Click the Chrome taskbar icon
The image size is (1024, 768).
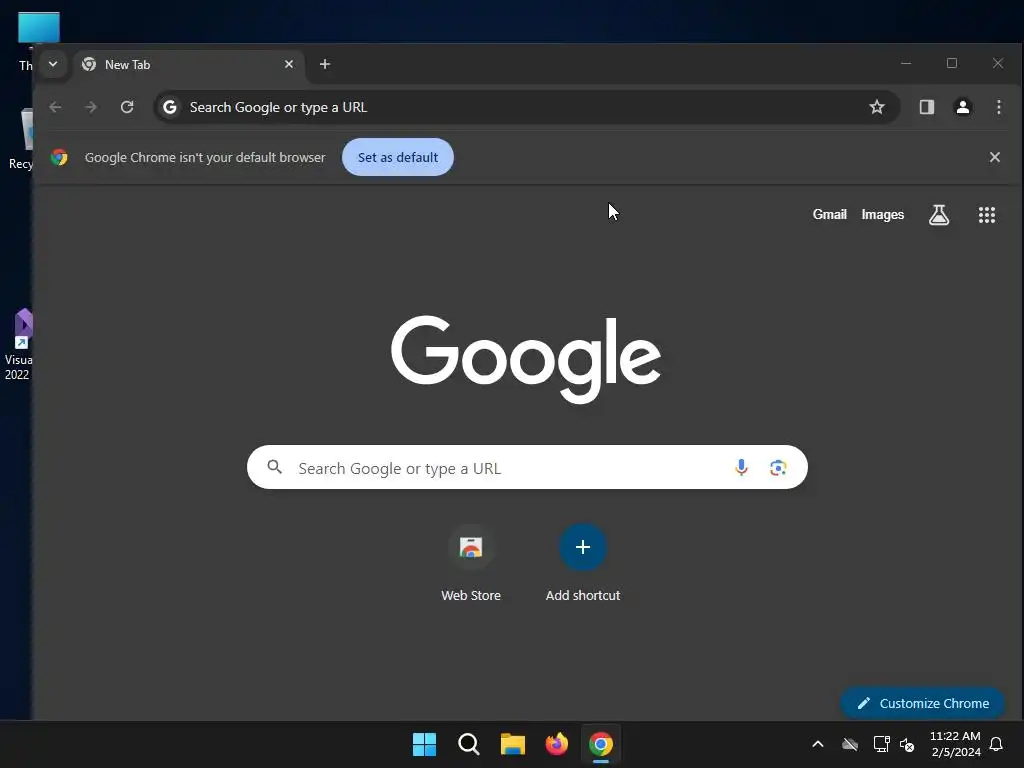(601, 744)
